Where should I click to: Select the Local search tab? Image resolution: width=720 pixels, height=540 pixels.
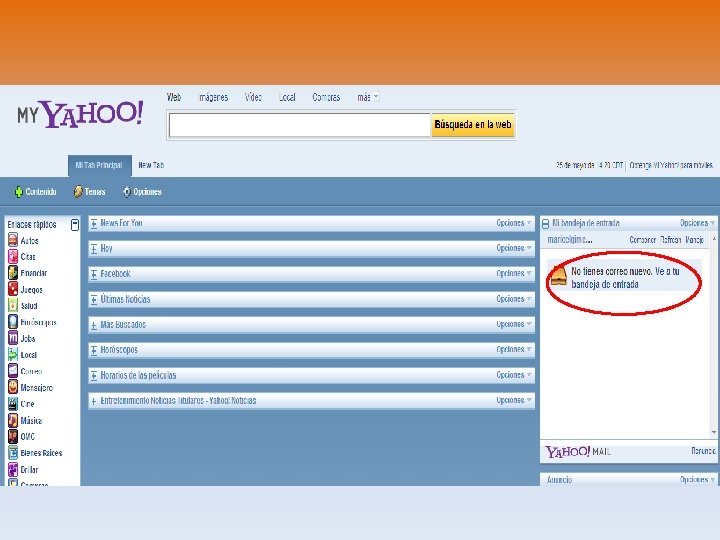click(287, 97)
